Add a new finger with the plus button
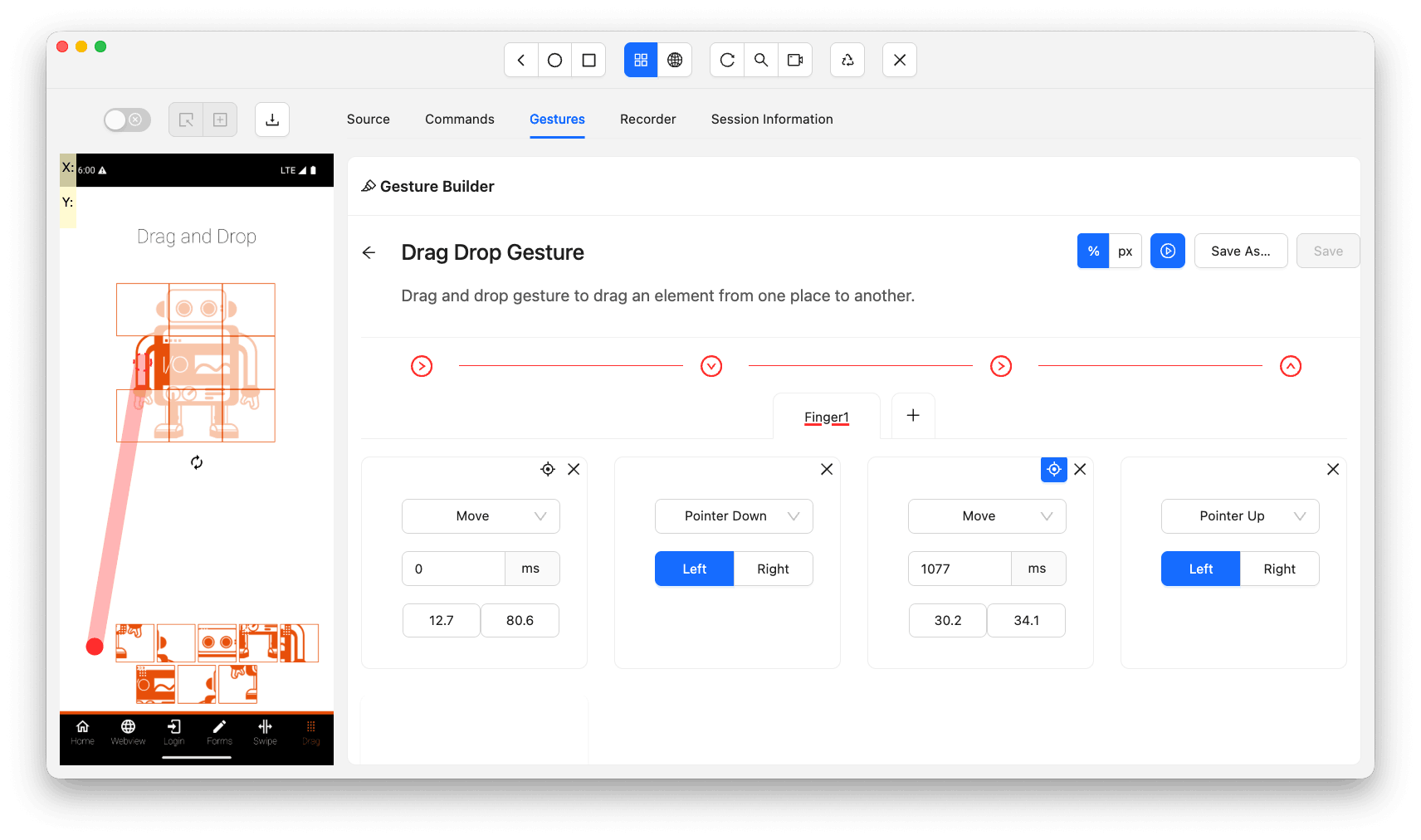The width and height of the screenshot is (1421, 840). coord(912,415)
